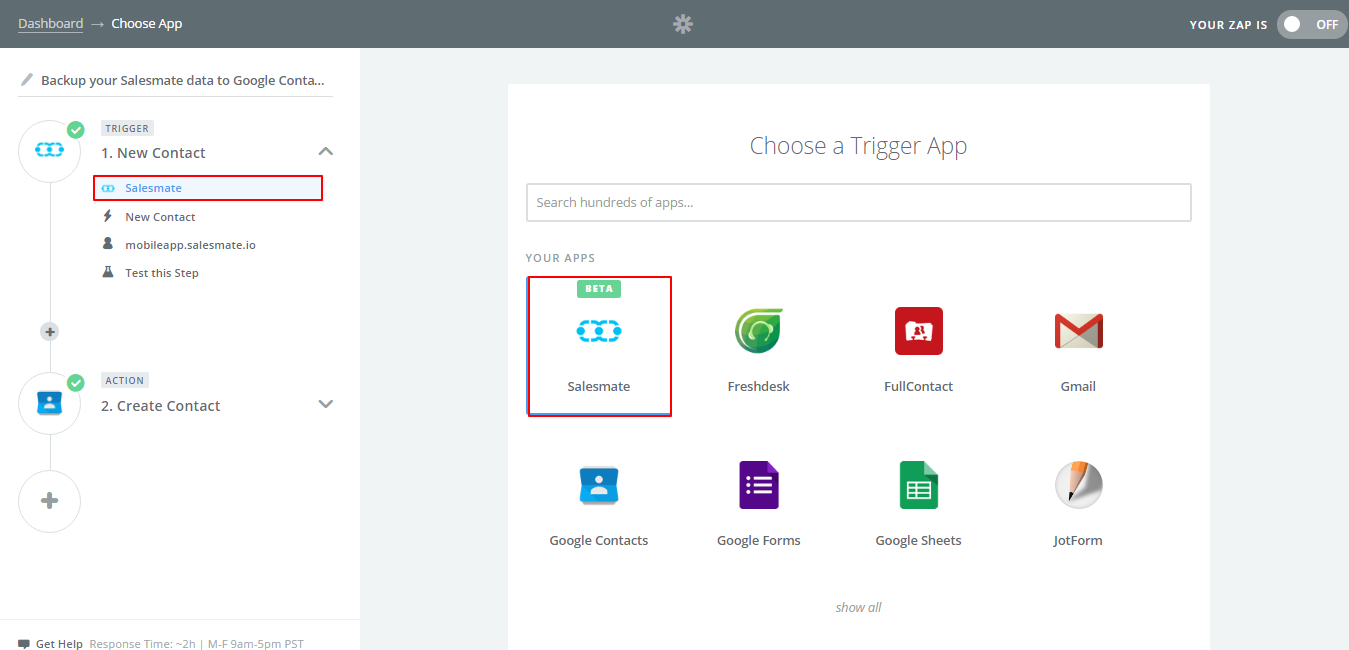Click the lightning bolt New Contact icon
The width and height of the screenshot is (1349, 650).
[x=108, y=216]
